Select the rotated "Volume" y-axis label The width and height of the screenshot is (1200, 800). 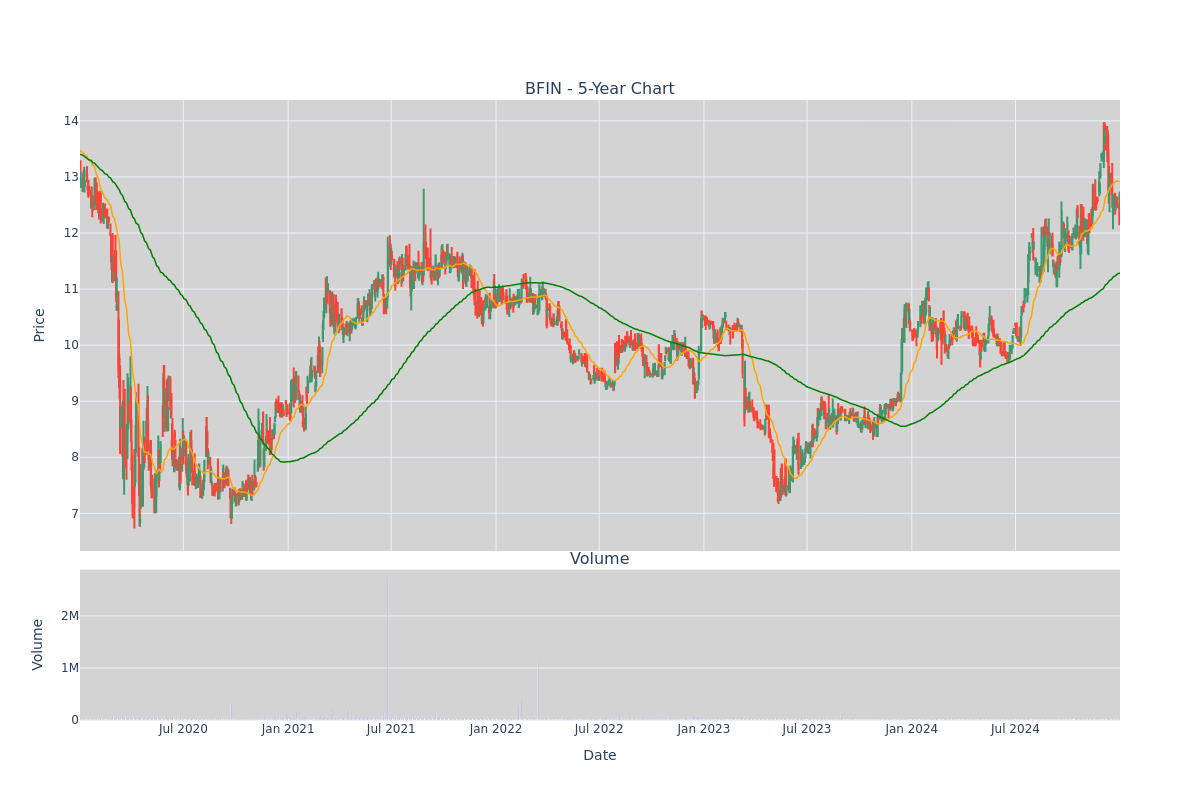[40, 644]
